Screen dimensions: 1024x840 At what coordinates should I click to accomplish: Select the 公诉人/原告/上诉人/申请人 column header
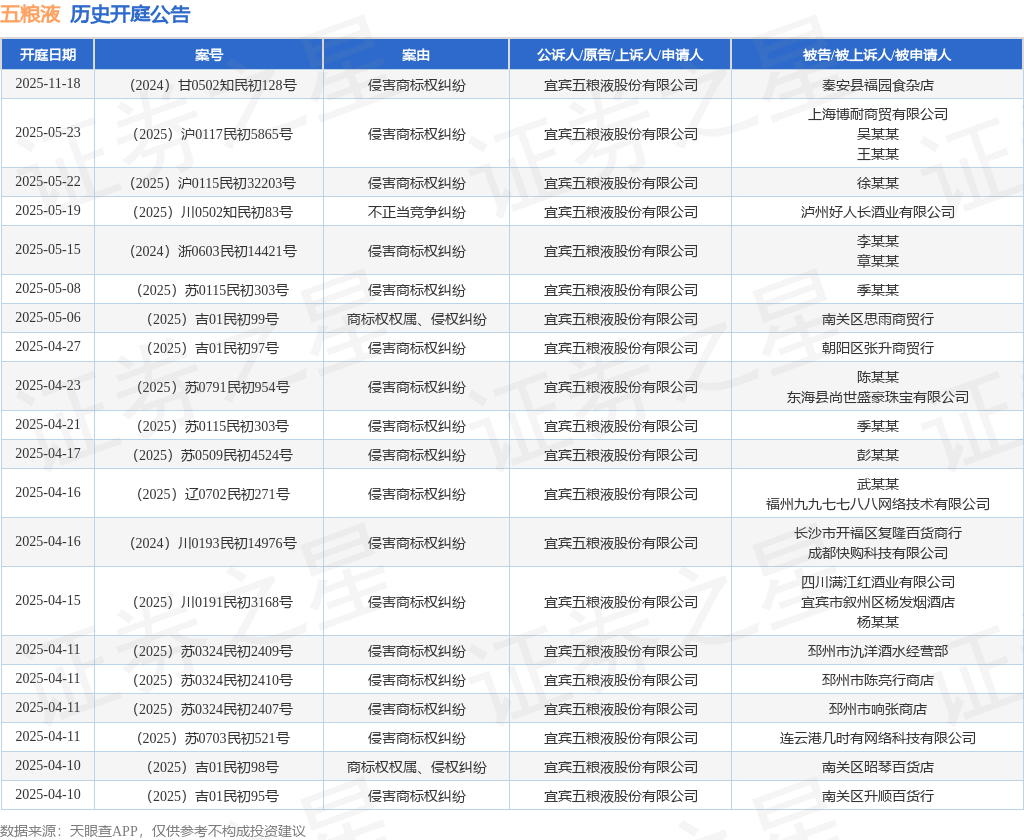(x=620, y=55)
